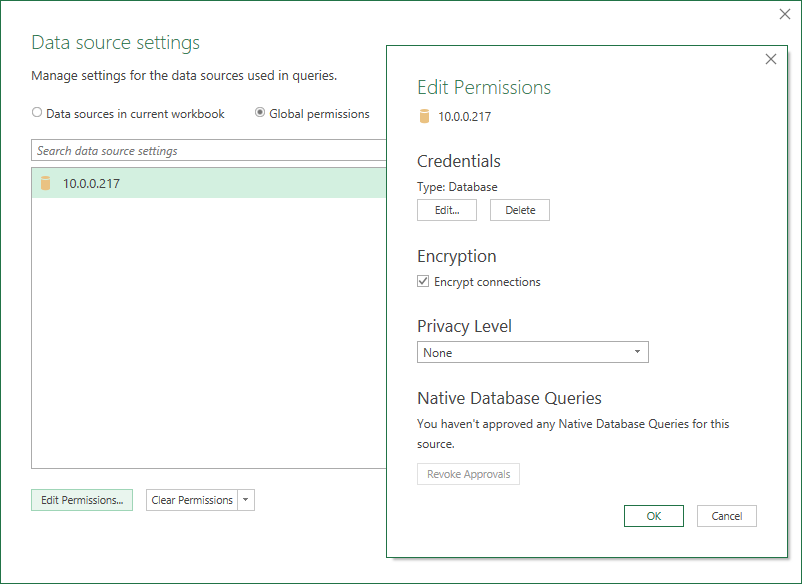Click Edit... under Credentials

click(446, 210)
